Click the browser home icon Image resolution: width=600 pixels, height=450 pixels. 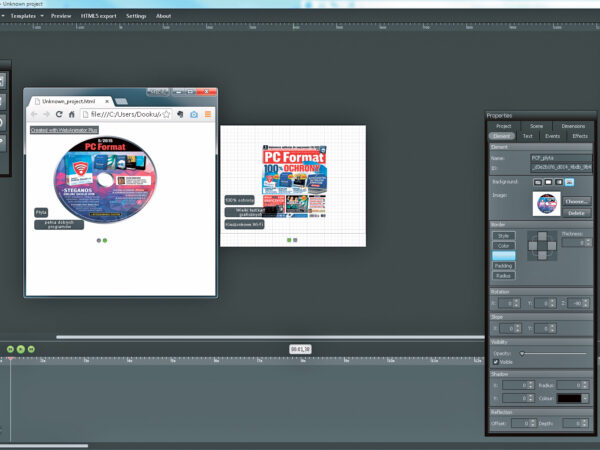(72, 114)
